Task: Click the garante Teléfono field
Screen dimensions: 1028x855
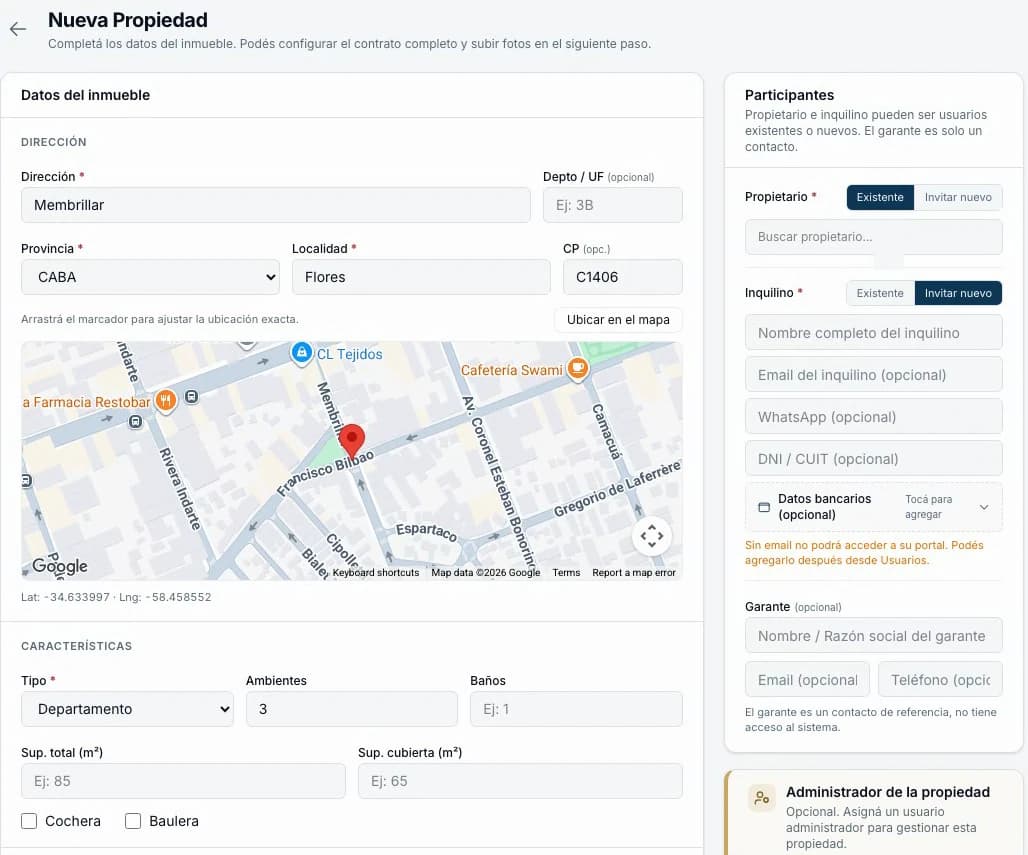Action: click(940, 679)
